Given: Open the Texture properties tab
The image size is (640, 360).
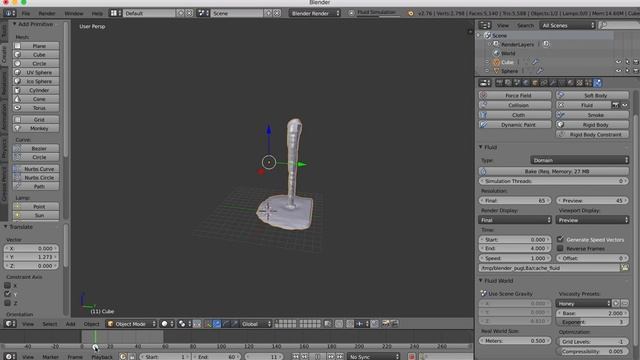Looking at the screenshot, I should click(x=579, y=83).
